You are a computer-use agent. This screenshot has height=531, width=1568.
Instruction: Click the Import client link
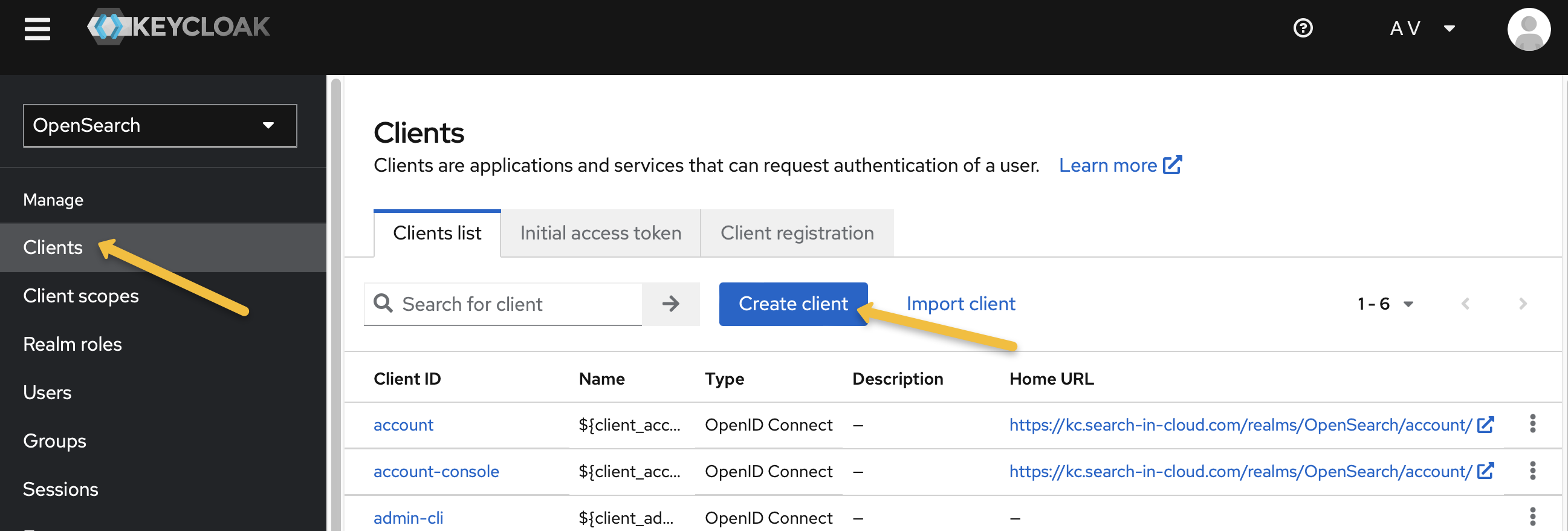[961, 304]
